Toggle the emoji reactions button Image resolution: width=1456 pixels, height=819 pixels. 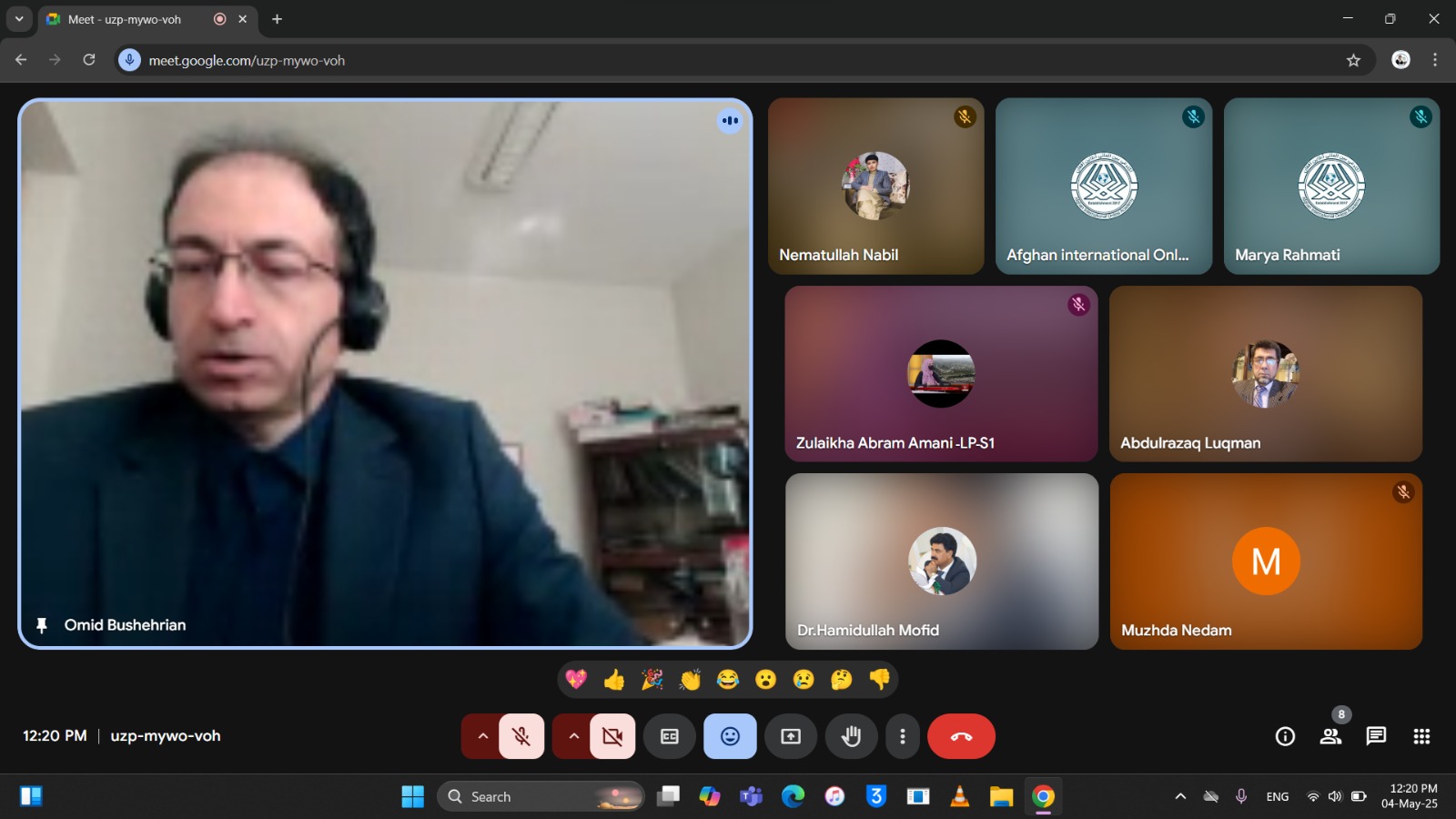click(730, 736)
